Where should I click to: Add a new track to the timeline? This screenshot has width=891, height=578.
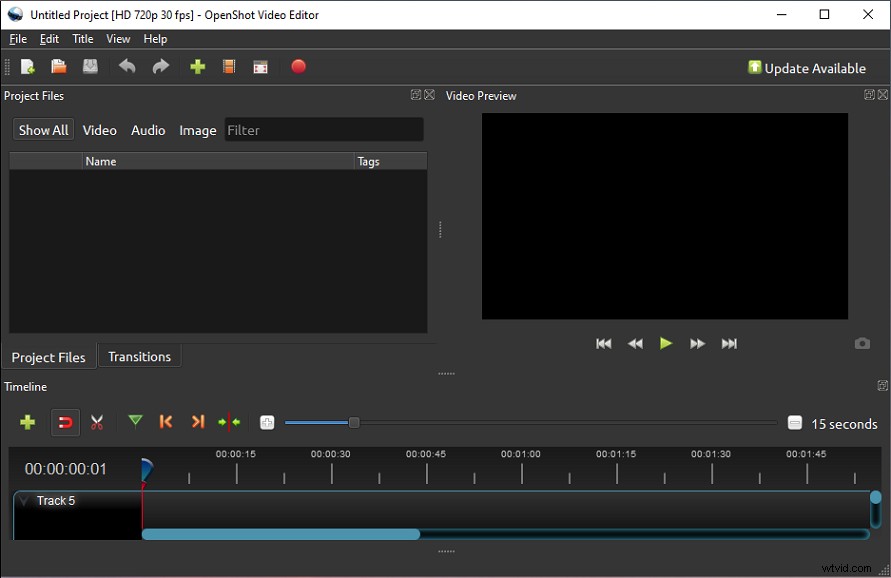[x=27, y=422]
